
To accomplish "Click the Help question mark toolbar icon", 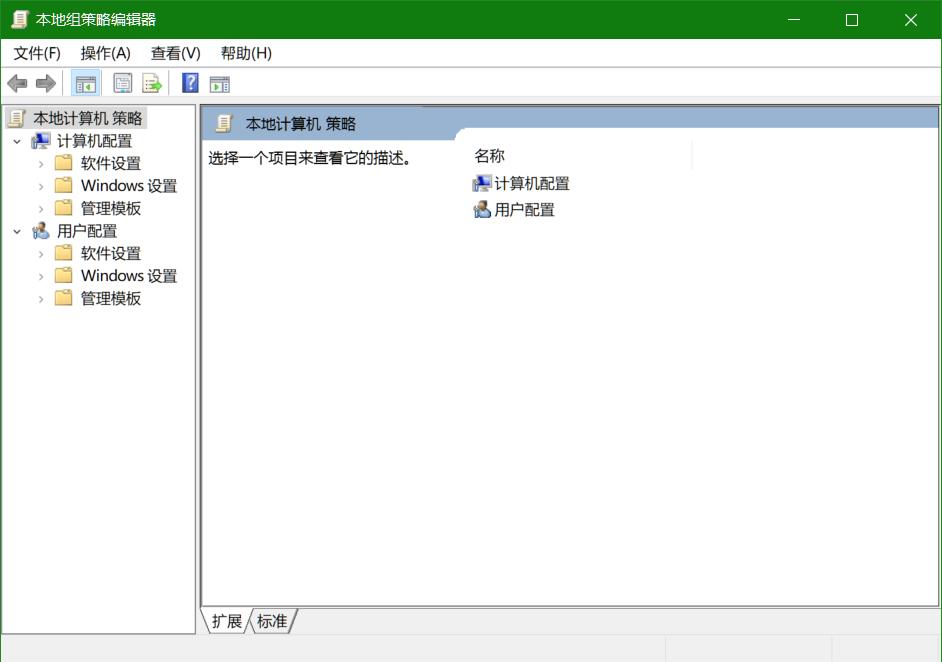I will coord(189,83).
